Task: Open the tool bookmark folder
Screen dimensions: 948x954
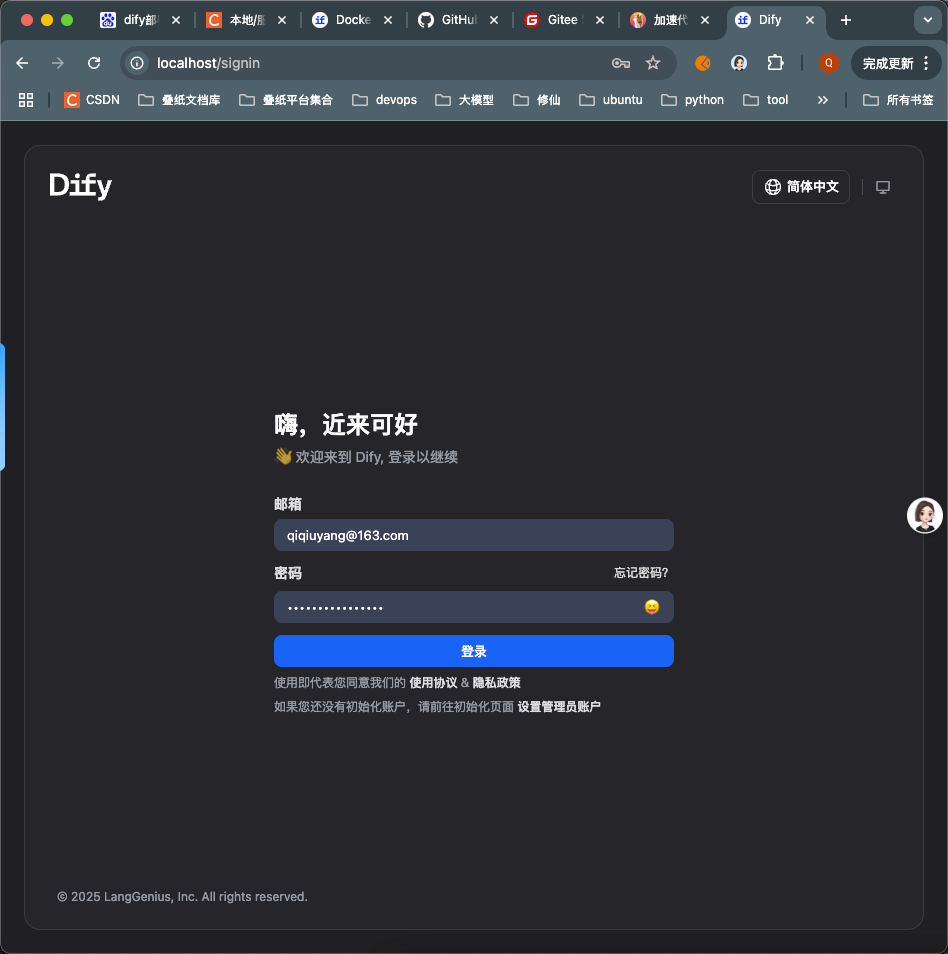Action: (x=765, y=100)
